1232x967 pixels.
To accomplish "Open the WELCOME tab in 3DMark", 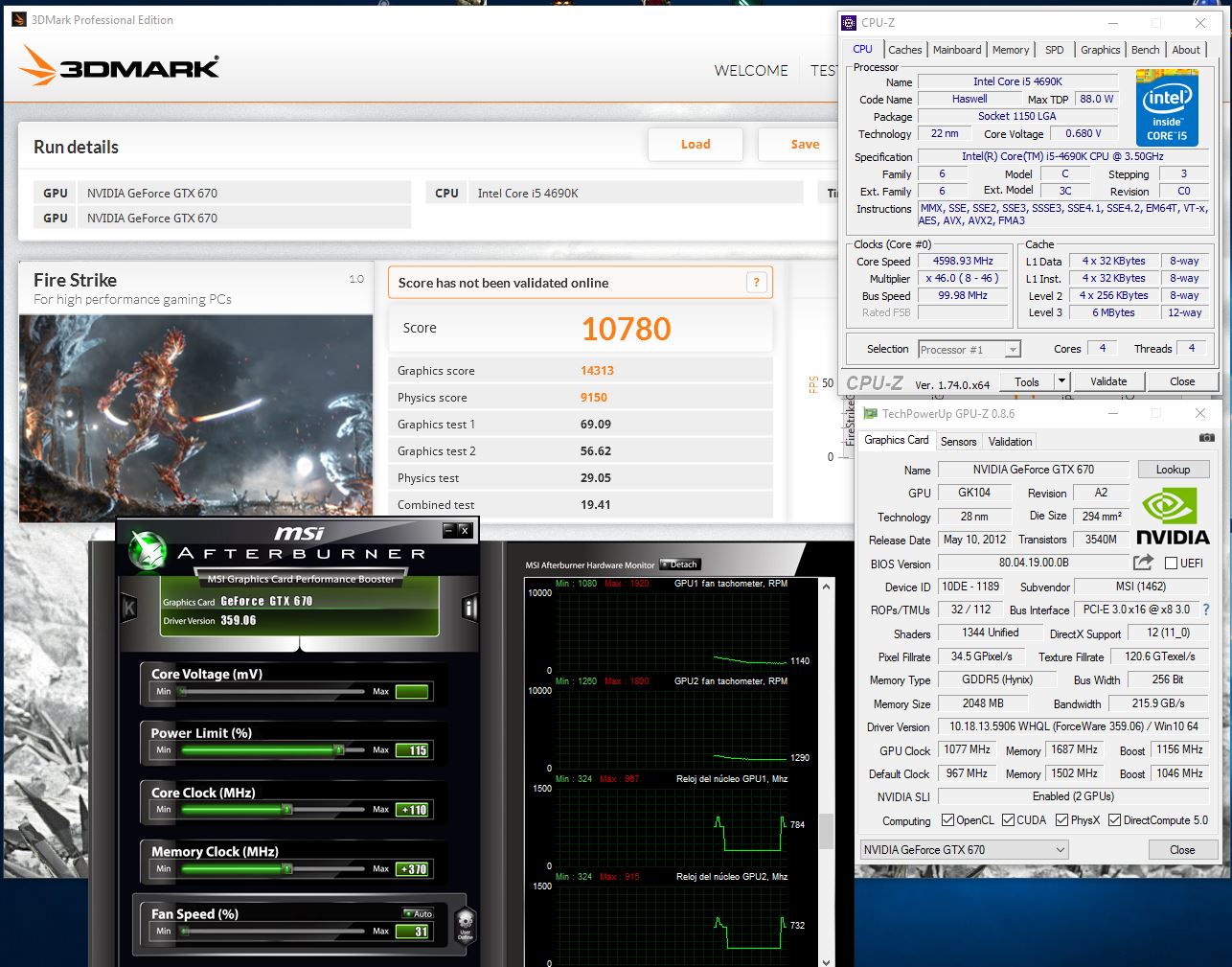I will click(751, 71).
